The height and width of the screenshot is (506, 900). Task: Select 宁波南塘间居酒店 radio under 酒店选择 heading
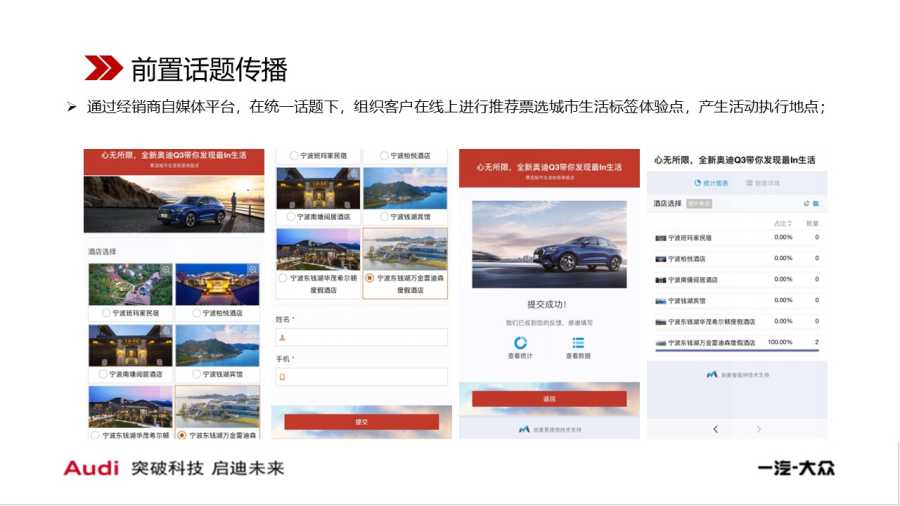click(103, 374)
